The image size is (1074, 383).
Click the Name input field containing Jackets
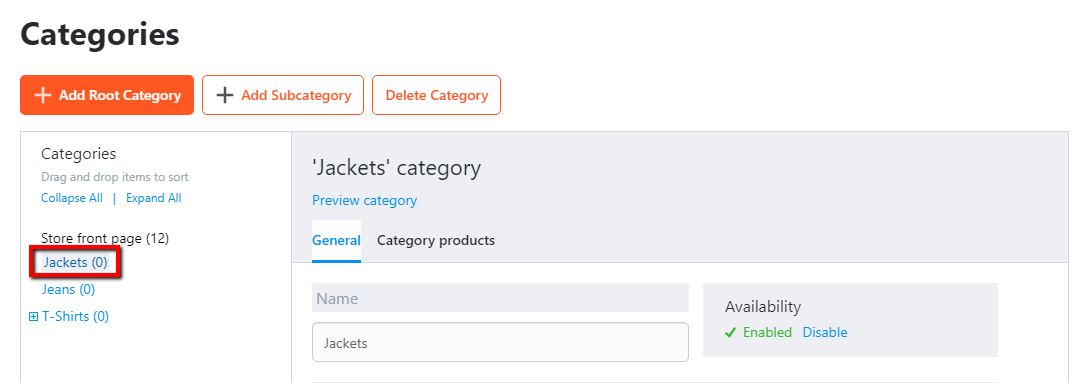pos(500,343)
